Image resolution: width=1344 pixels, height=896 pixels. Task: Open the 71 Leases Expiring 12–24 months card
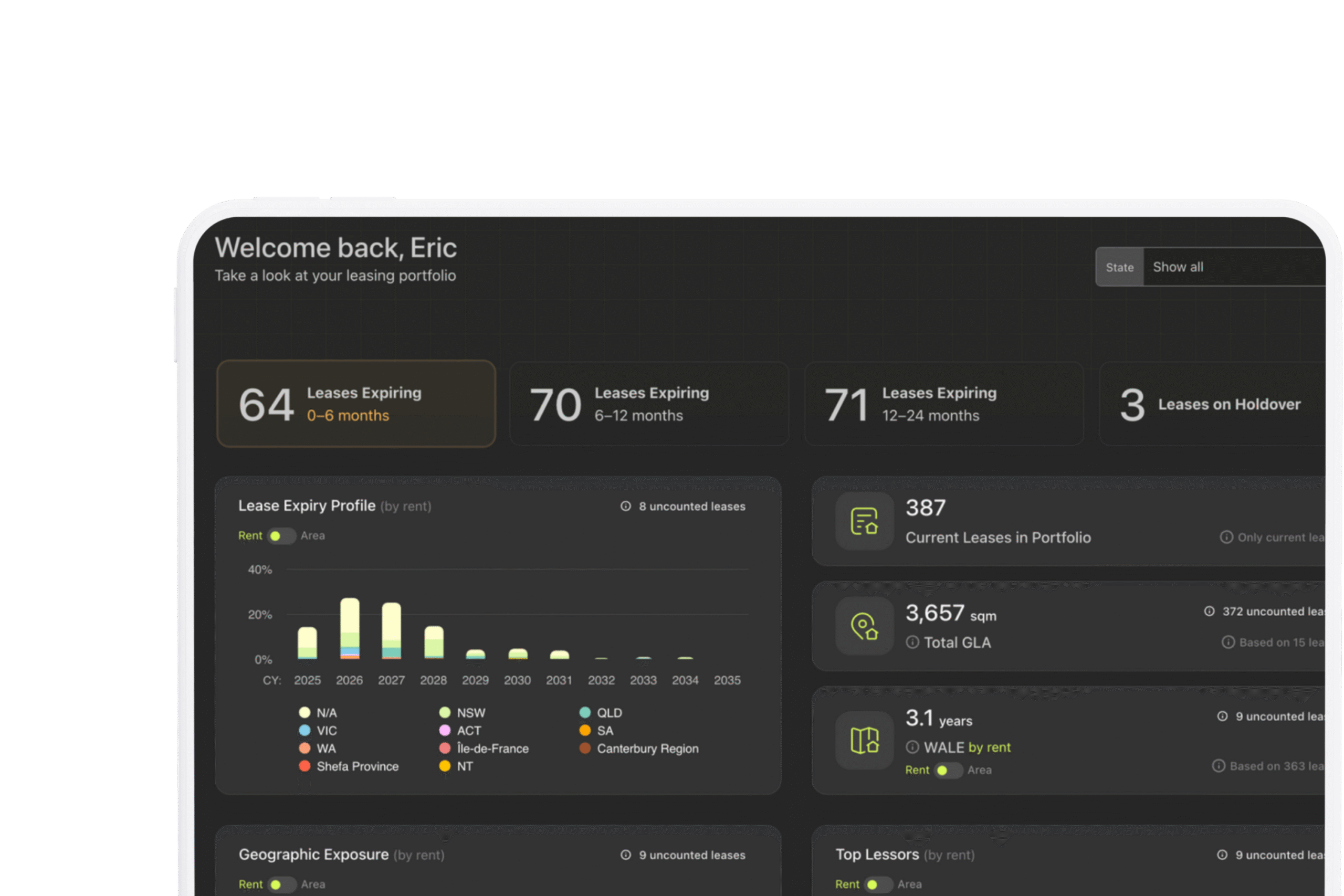click(x=943, y=404)
